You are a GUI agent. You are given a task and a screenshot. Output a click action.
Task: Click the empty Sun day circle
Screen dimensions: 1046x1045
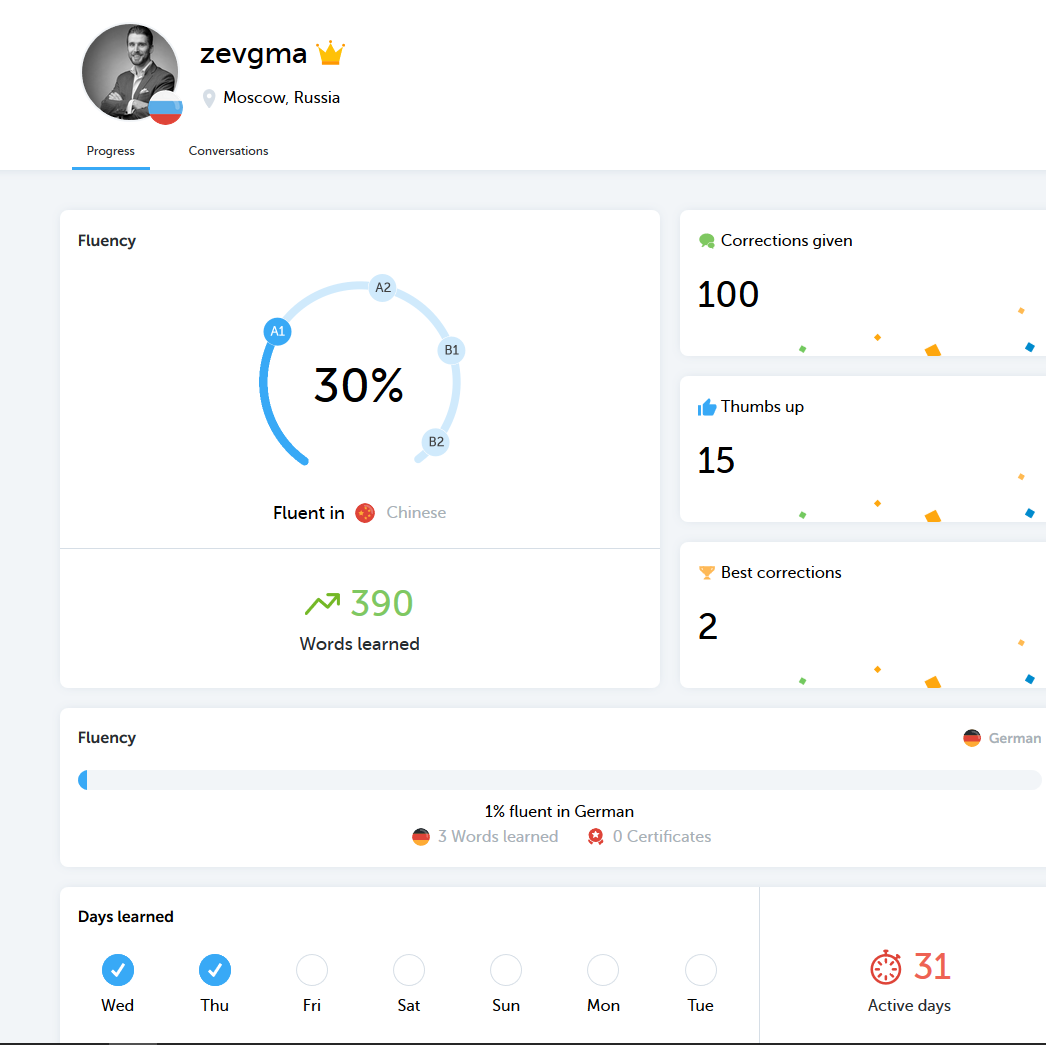(506, 970)
